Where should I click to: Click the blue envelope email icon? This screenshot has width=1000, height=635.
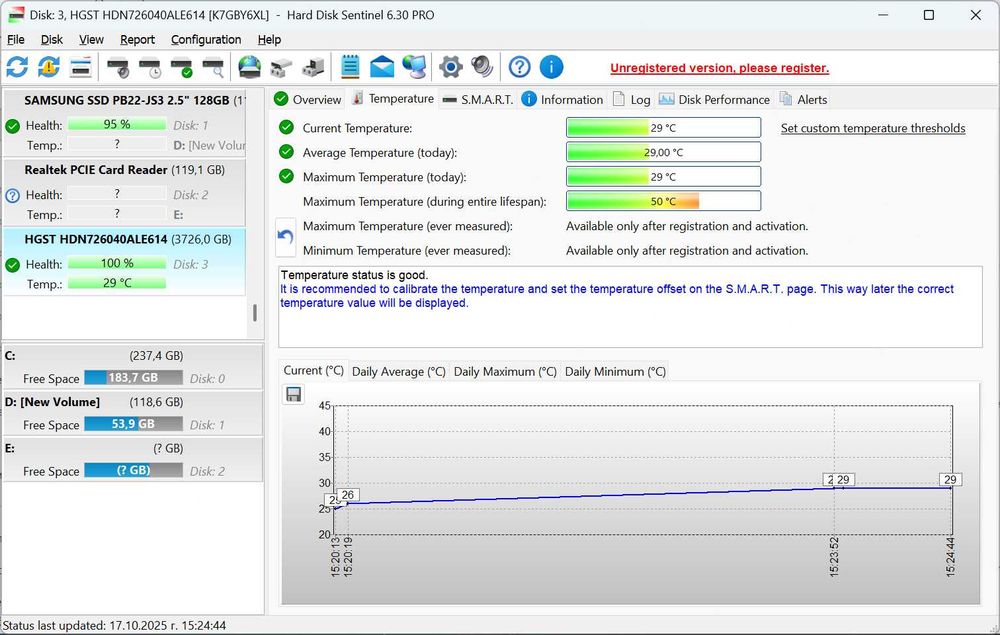click(x=382, y=67)
